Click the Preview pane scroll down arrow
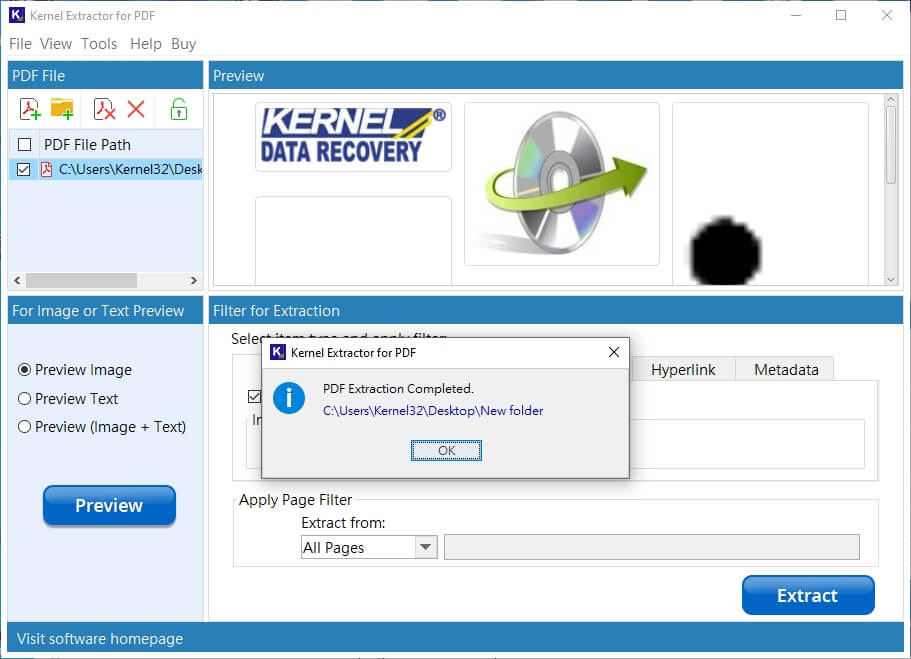The width and height of the screenshot is (911, 659). [891, 280]
